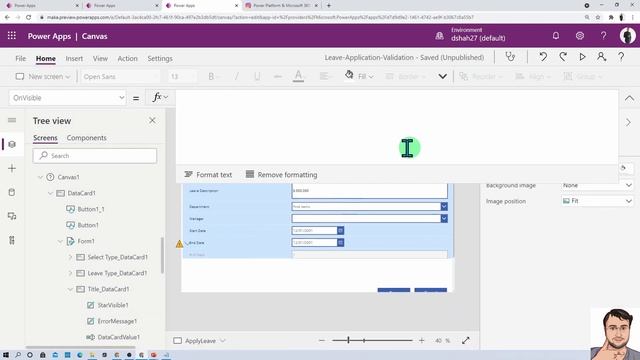Open the File menu

tap(20, 58)
